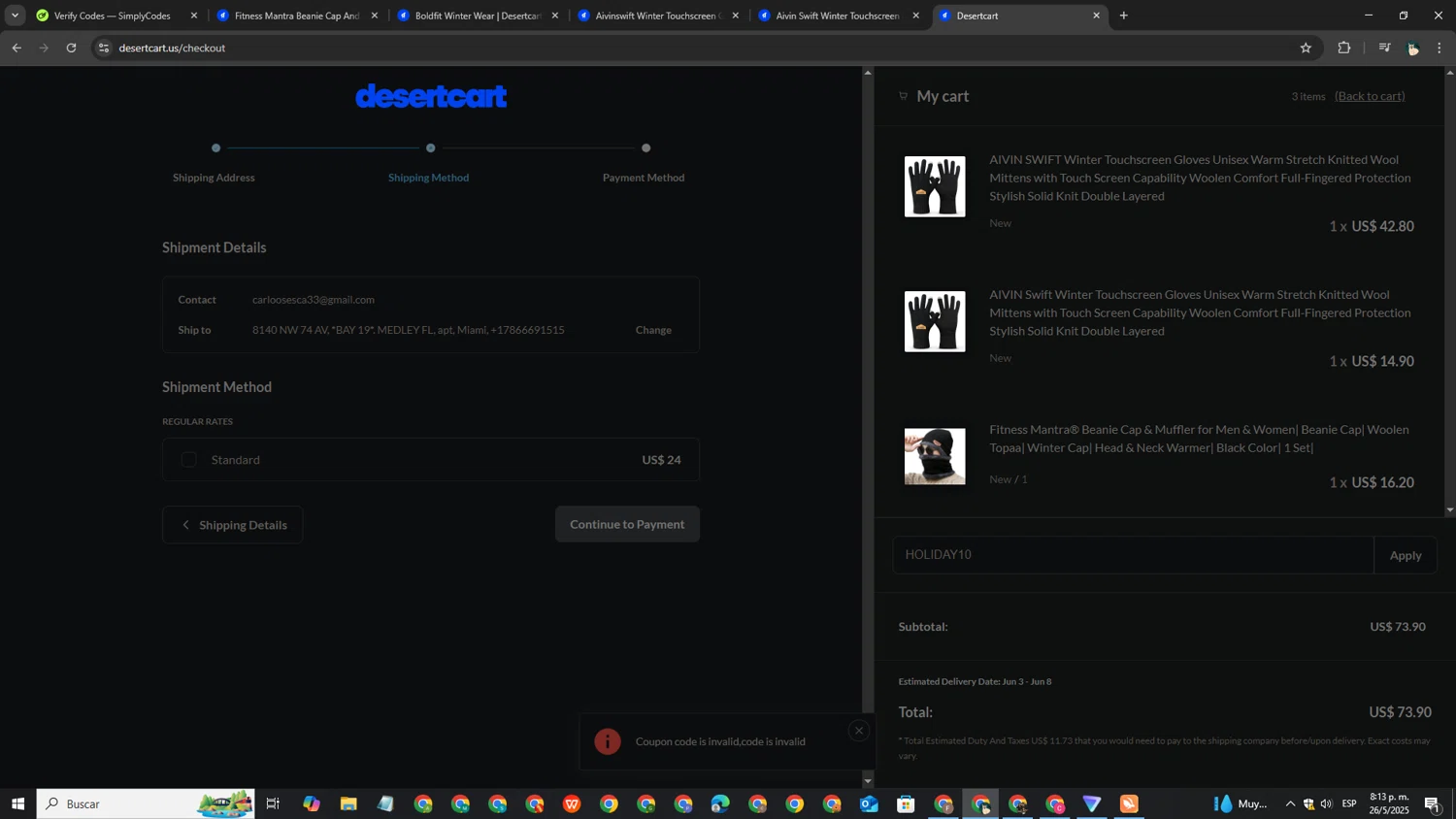This screenshot has width=1456, height=819.
Task: Open the clock showing 8:13 p. m.
Action: point(1389,803)
